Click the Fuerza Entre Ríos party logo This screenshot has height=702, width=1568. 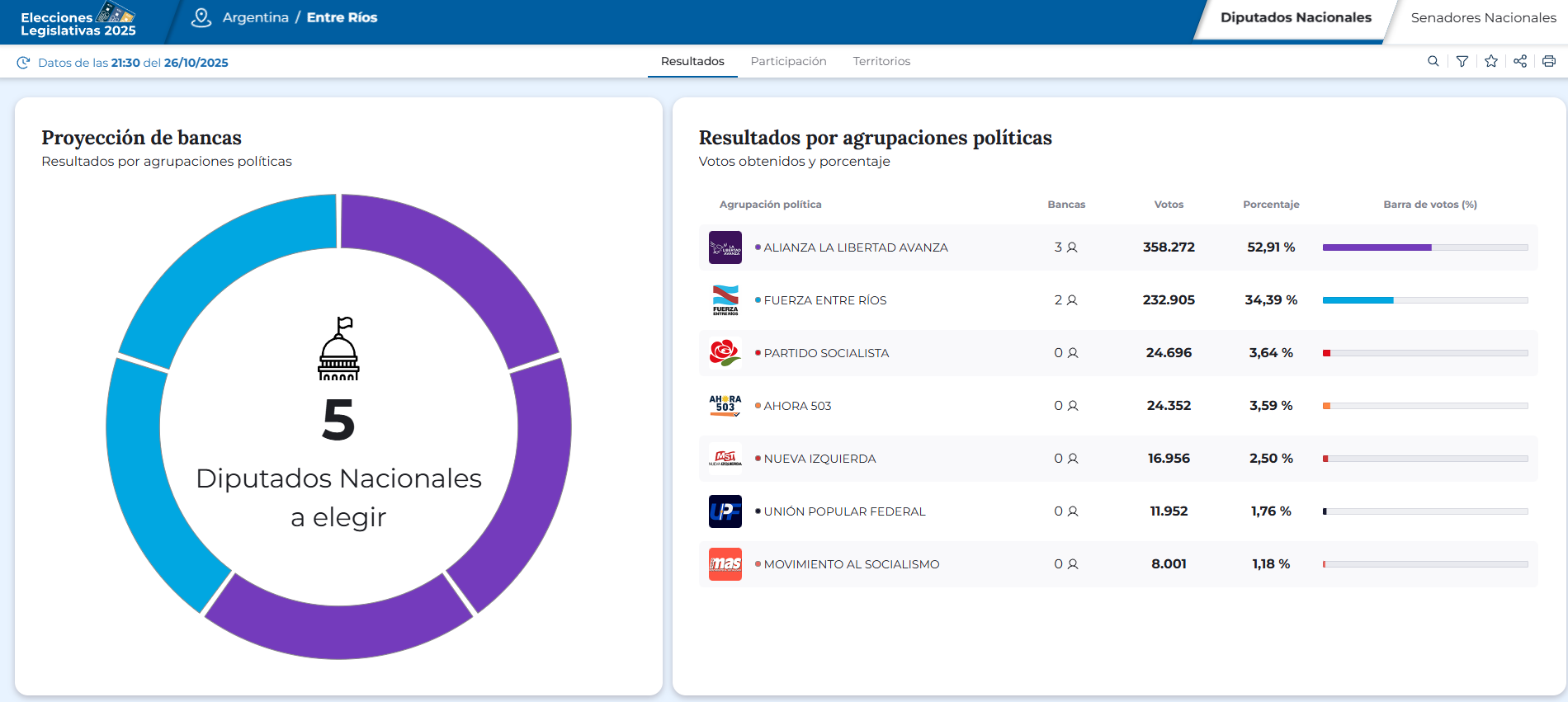[725, 300]
